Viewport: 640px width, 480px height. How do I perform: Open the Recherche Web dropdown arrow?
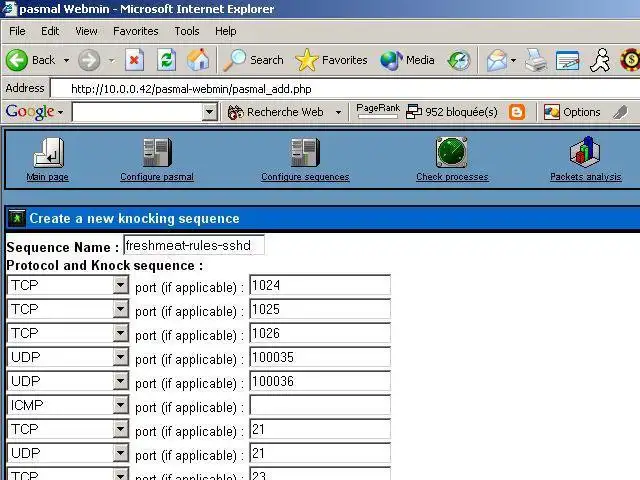click(338, 112)
